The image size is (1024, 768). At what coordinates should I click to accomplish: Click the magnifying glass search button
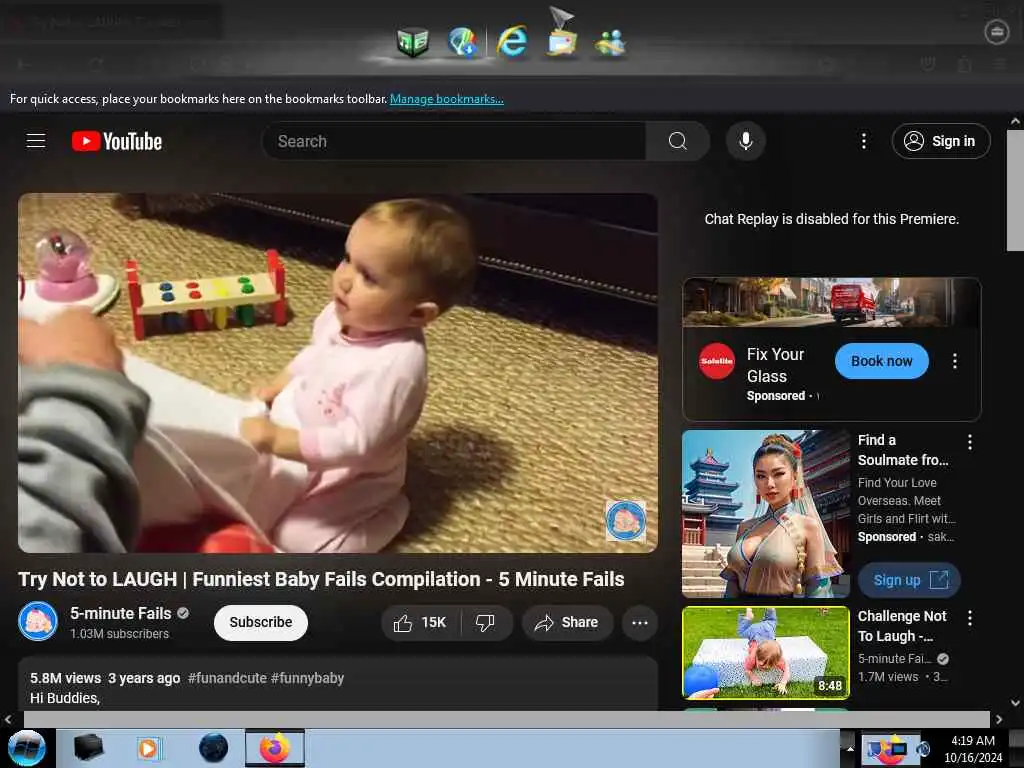coord(677,141)
